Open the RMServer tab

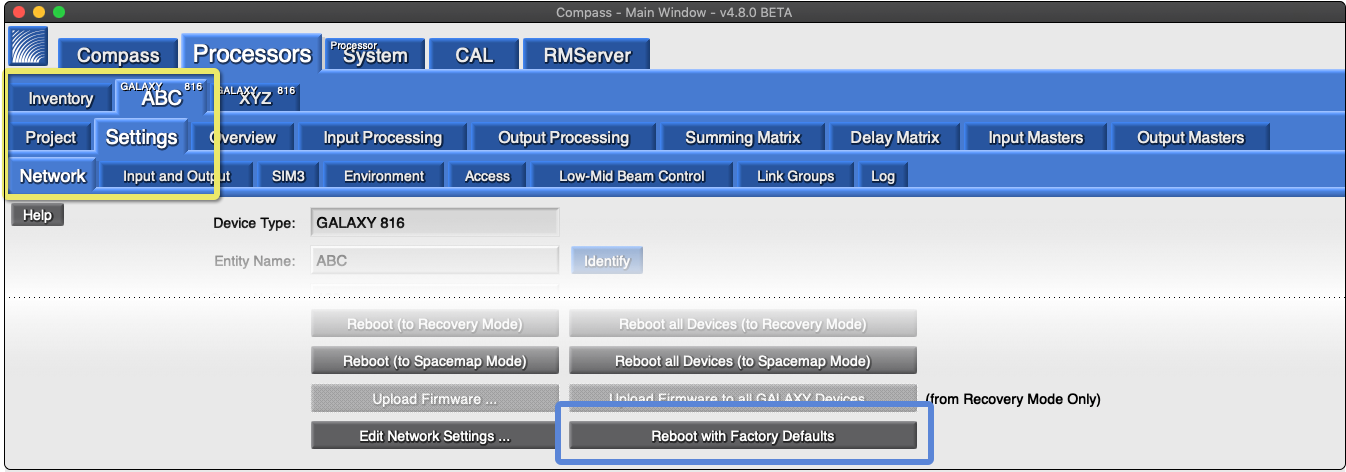click(587, 55)
